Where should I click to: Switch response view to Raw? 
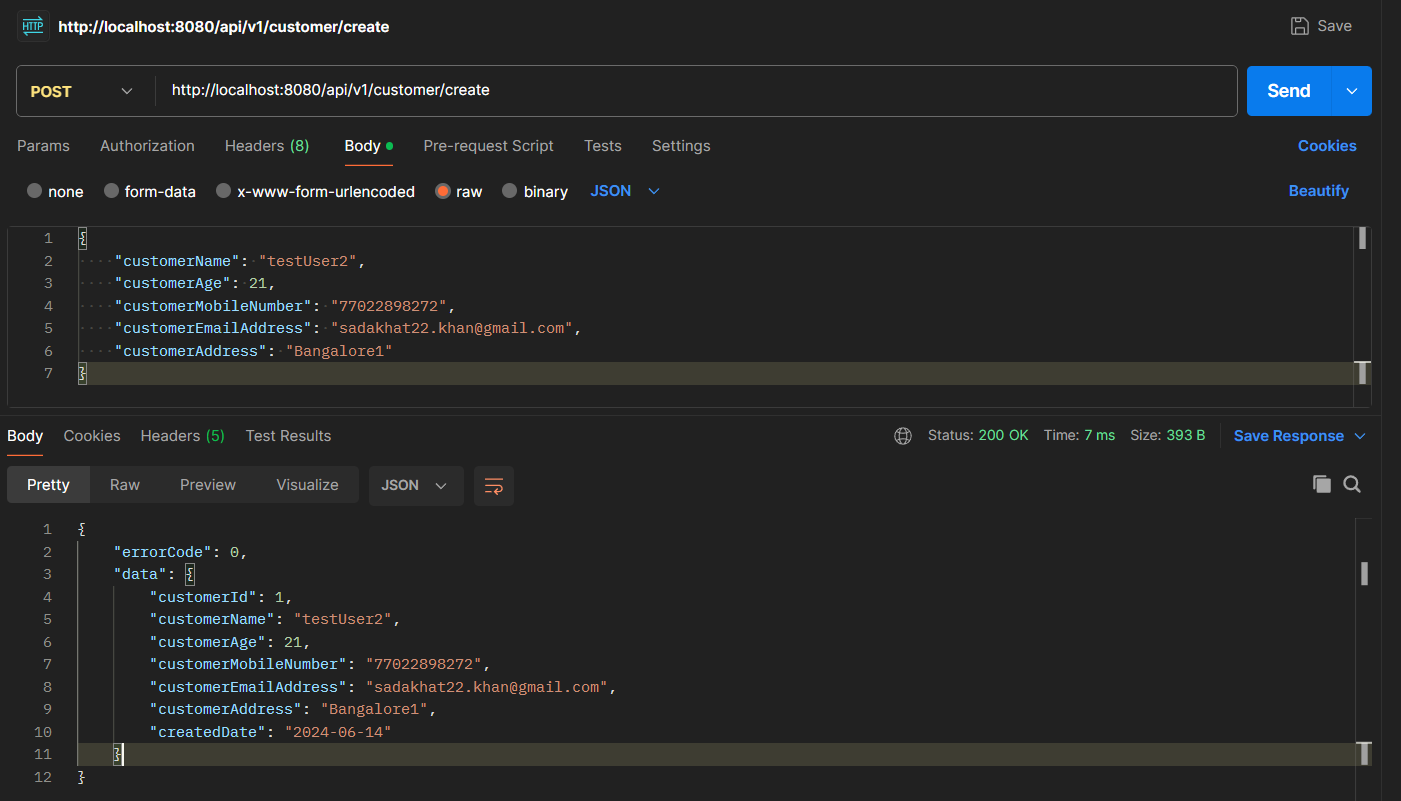point(125,485)
